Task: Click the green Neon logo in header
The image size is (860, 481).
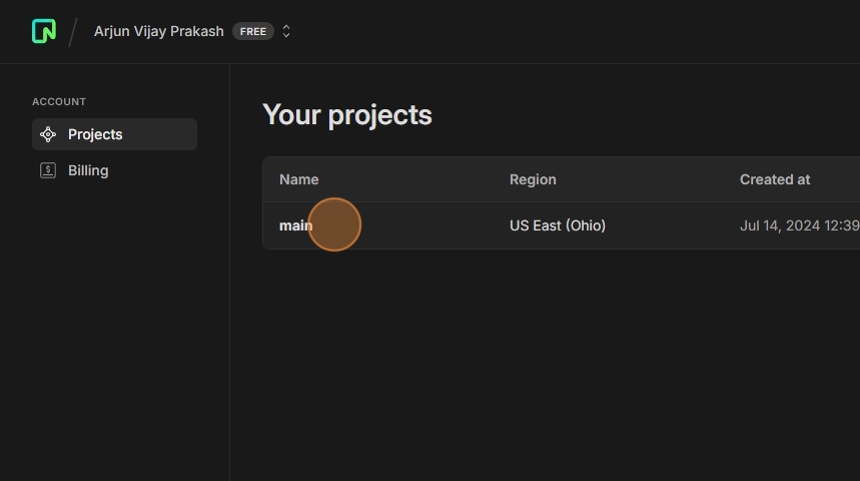Action: (x=44, y=31)
